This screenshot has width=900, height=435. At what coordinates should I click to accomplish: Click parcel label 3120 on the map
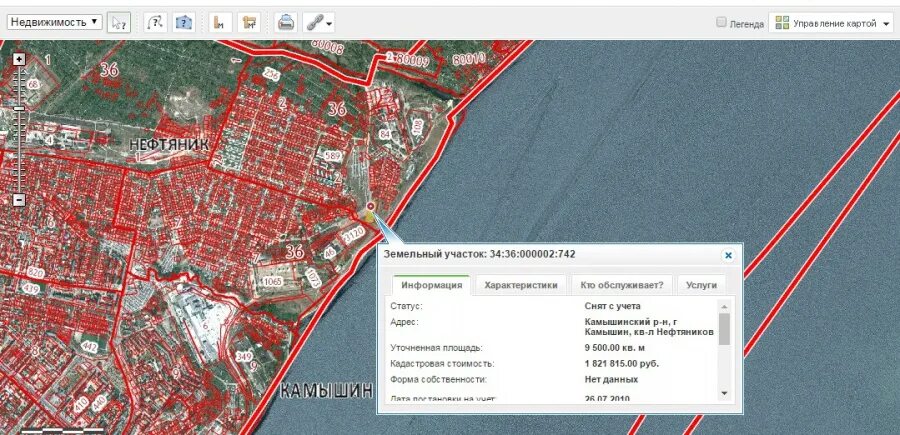[x=352, y=234]
